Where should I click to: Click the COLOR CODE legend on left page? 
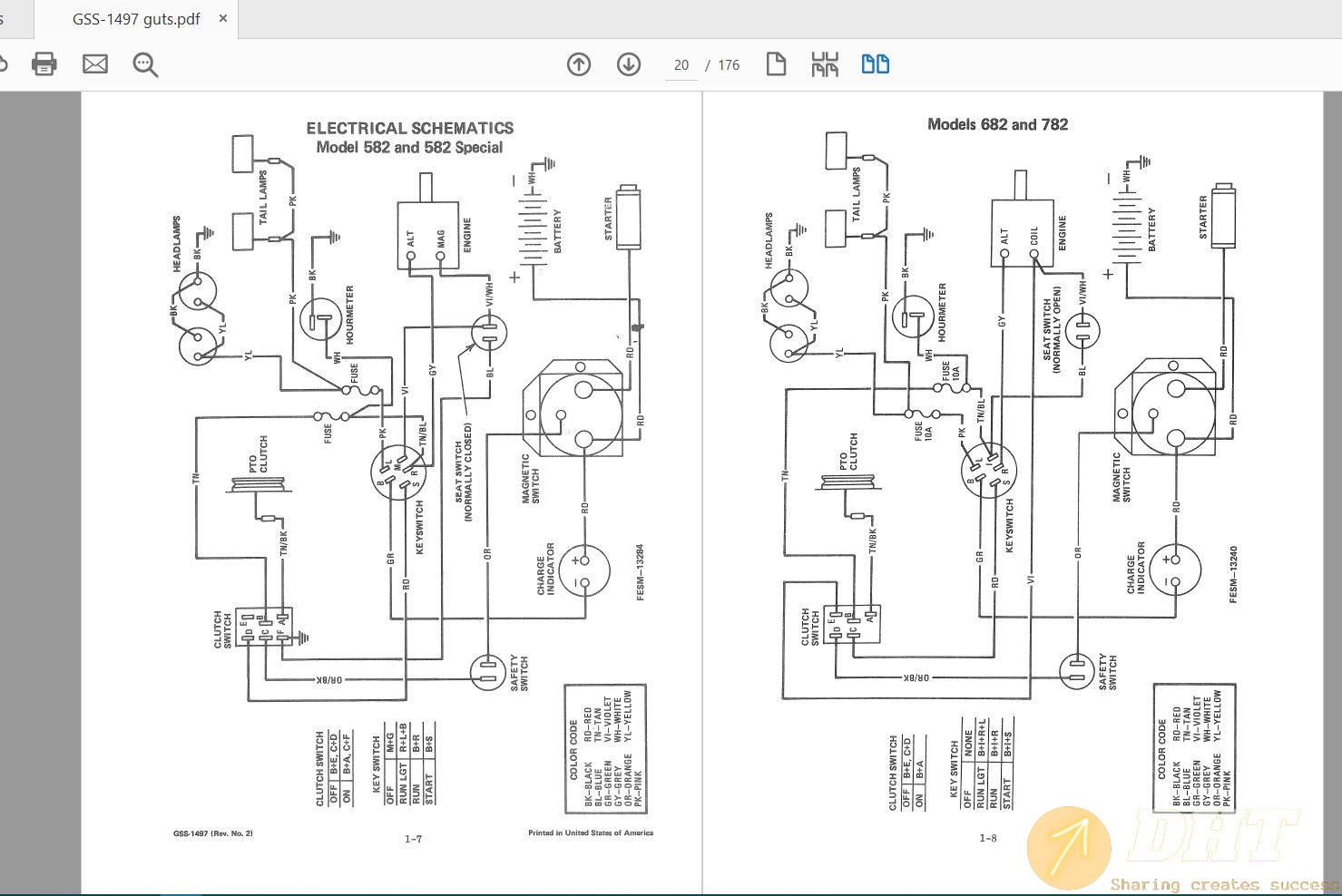[605, 748]
